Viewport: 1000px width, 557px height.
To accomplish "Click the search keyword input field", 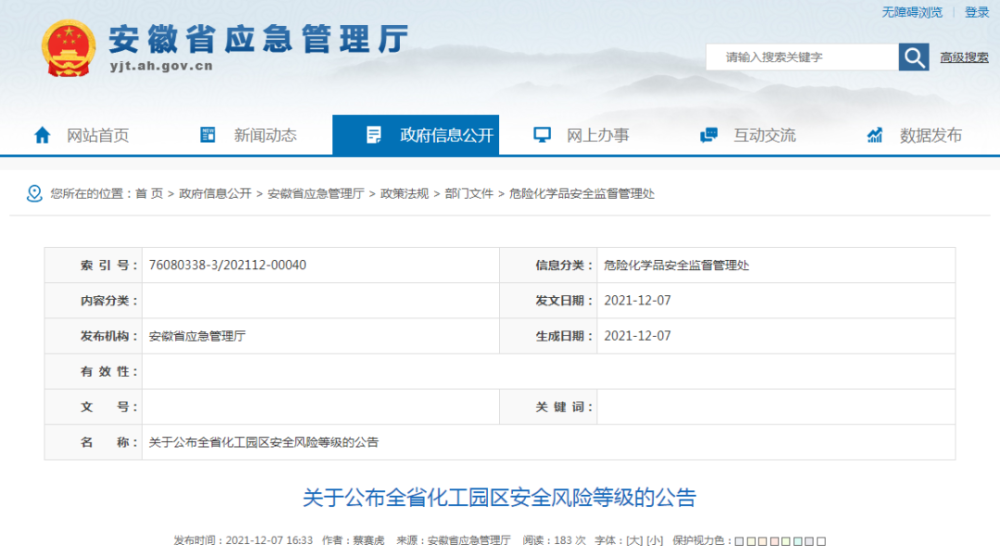I will coord(802,57).
